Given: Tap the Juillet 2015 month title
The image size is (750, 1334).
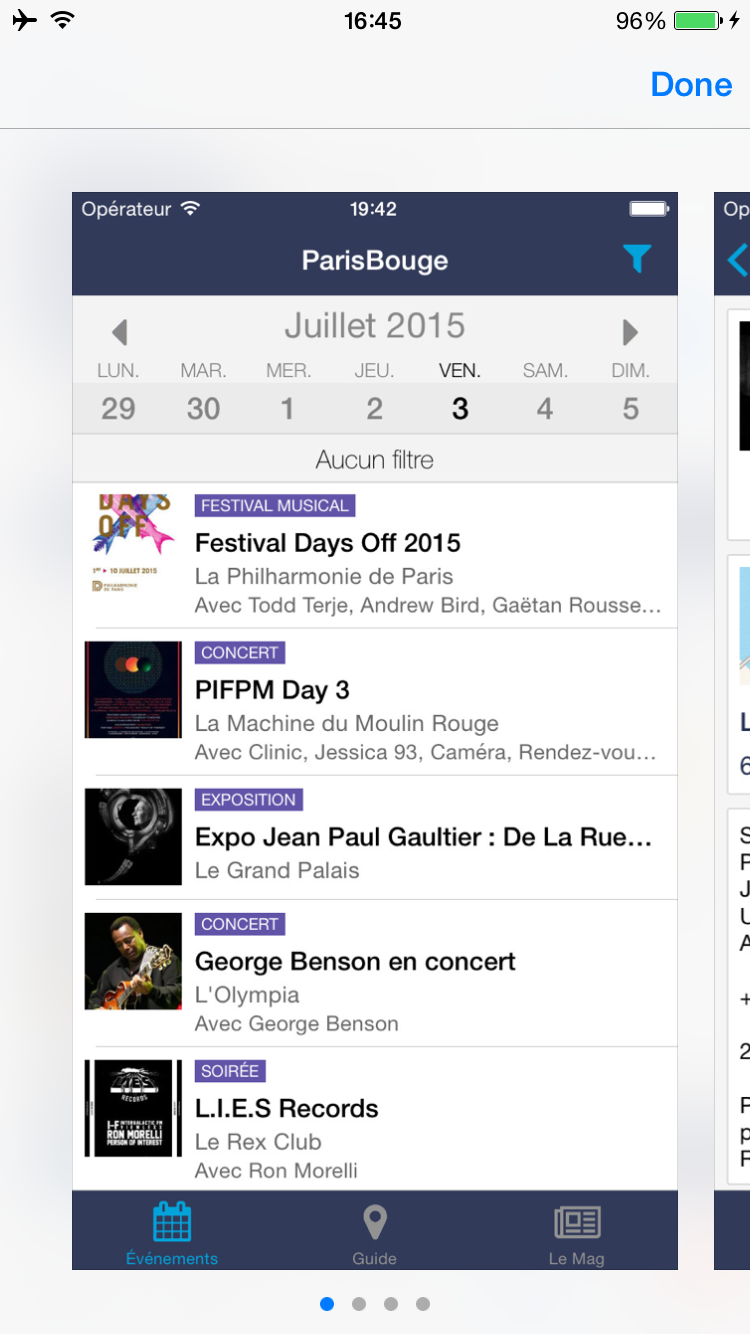Looking at the screenshot, I should point(375,326).
